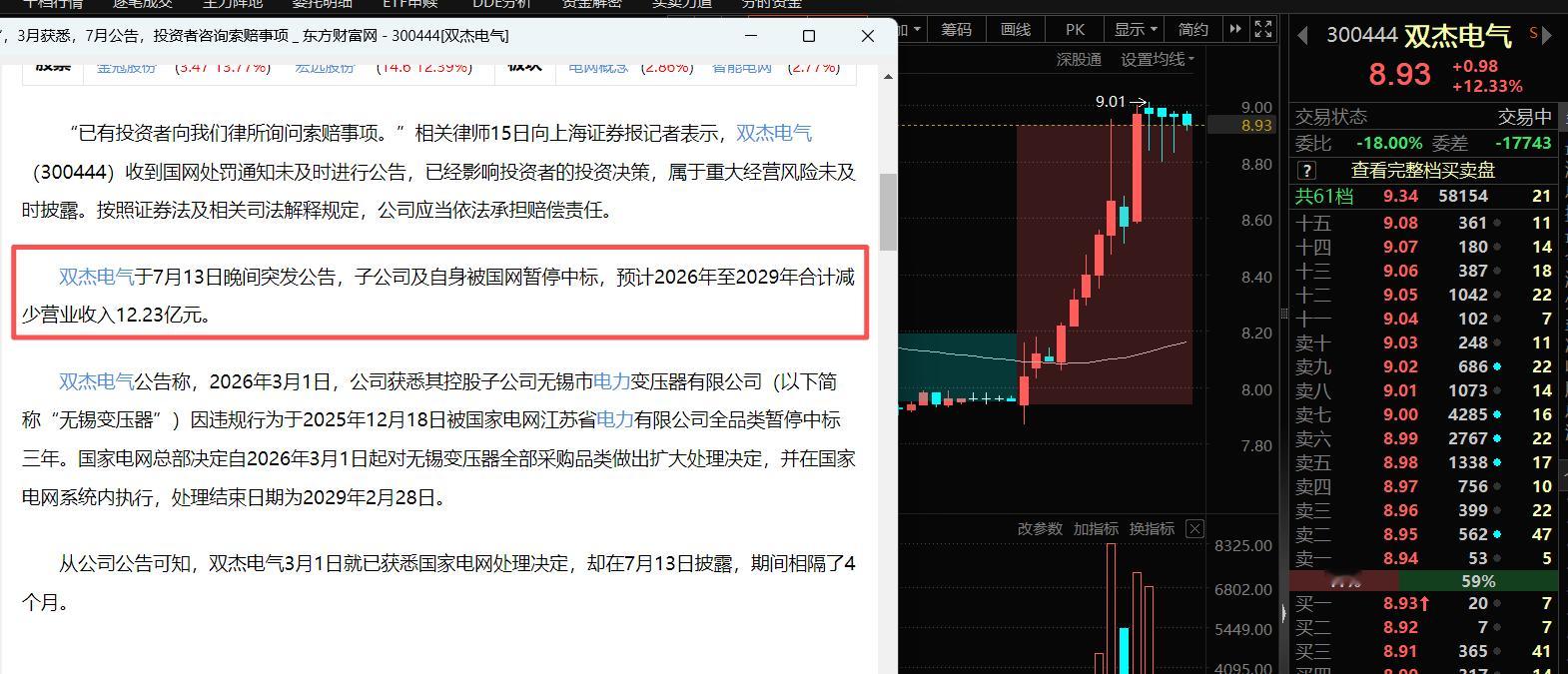The width and height of the screenshot is (1568, 674).
Task: Activate the 画线 drawing tool
Action: (1016, 30)
